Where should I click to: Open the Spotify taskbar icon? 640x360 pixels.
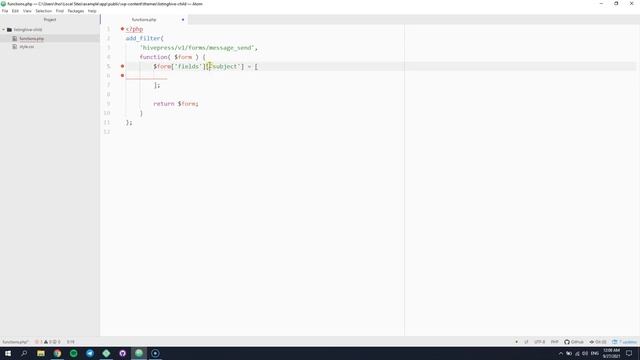(73, 353)
